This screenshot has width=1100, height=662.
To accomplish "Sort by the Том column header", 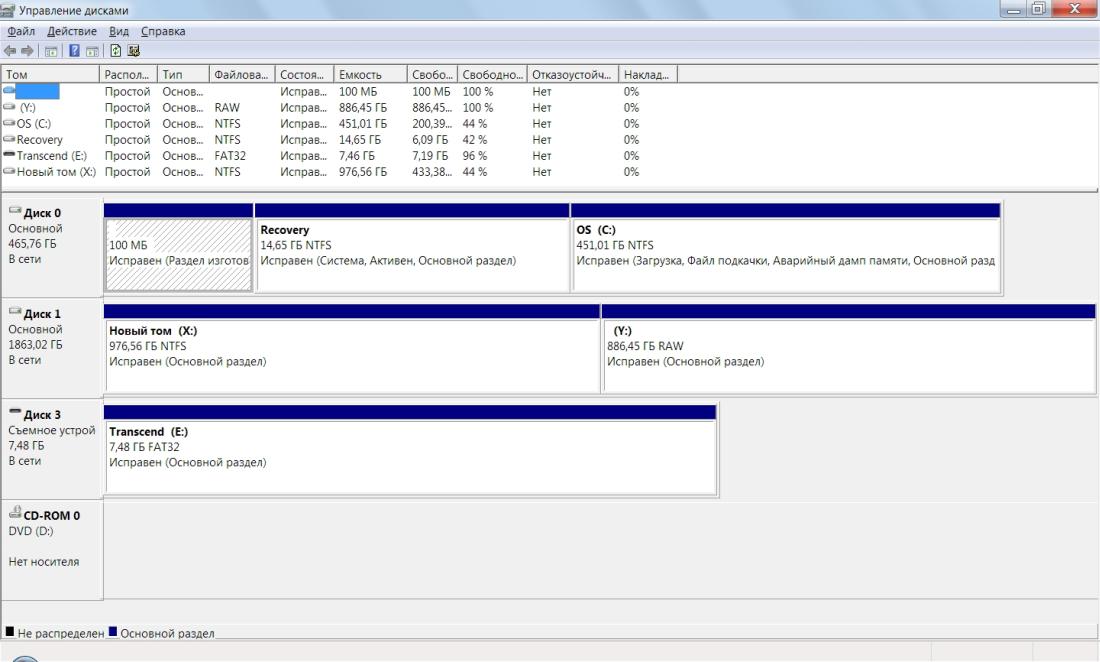I will [x=51, y=74].
